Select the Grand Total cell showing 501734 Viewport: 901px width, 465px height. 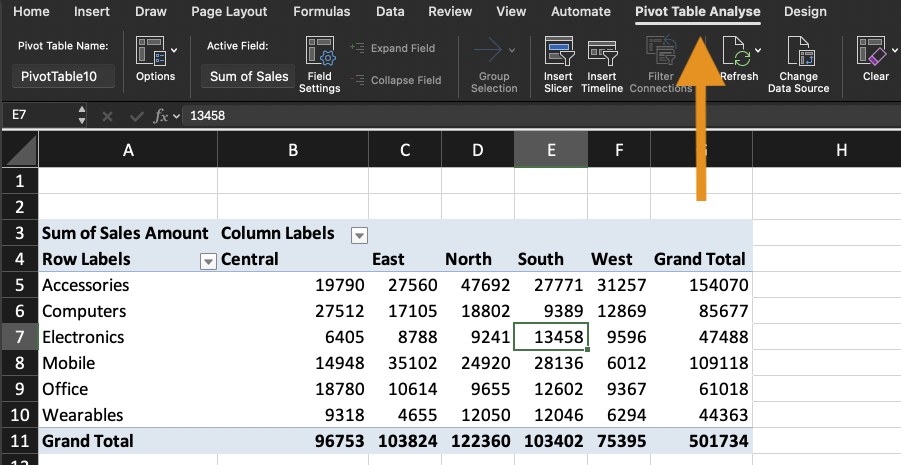coord(718,441)
